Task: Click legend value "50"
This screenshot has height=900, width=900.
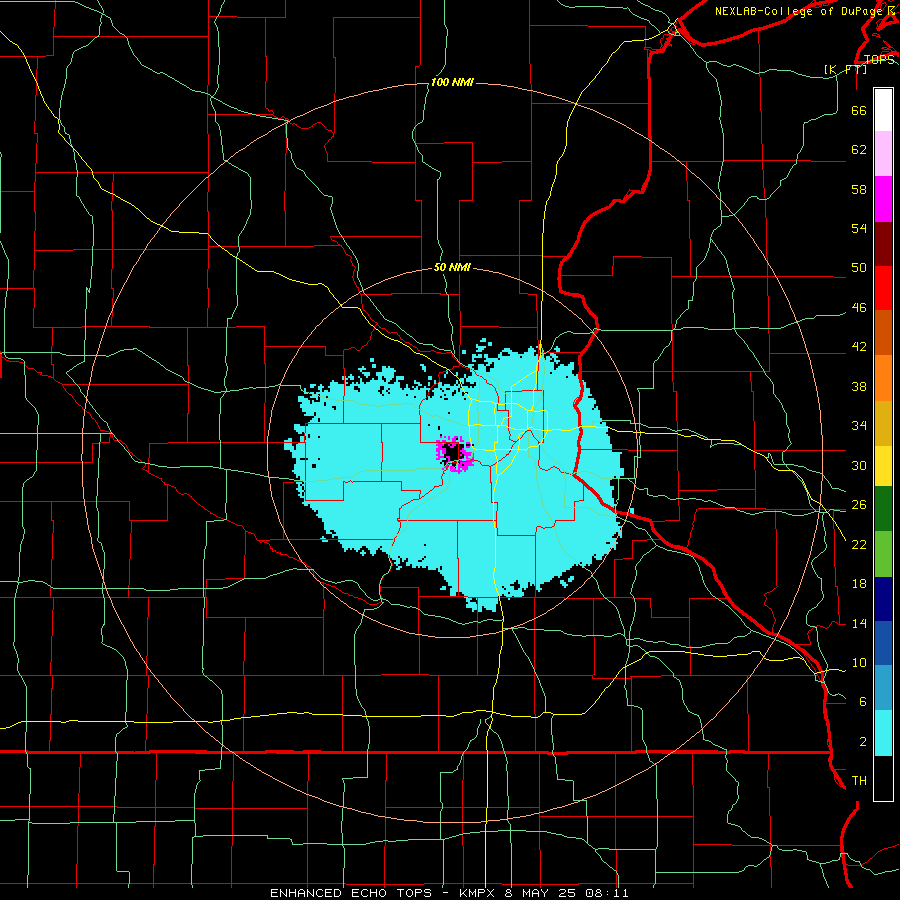Action: 859,267
